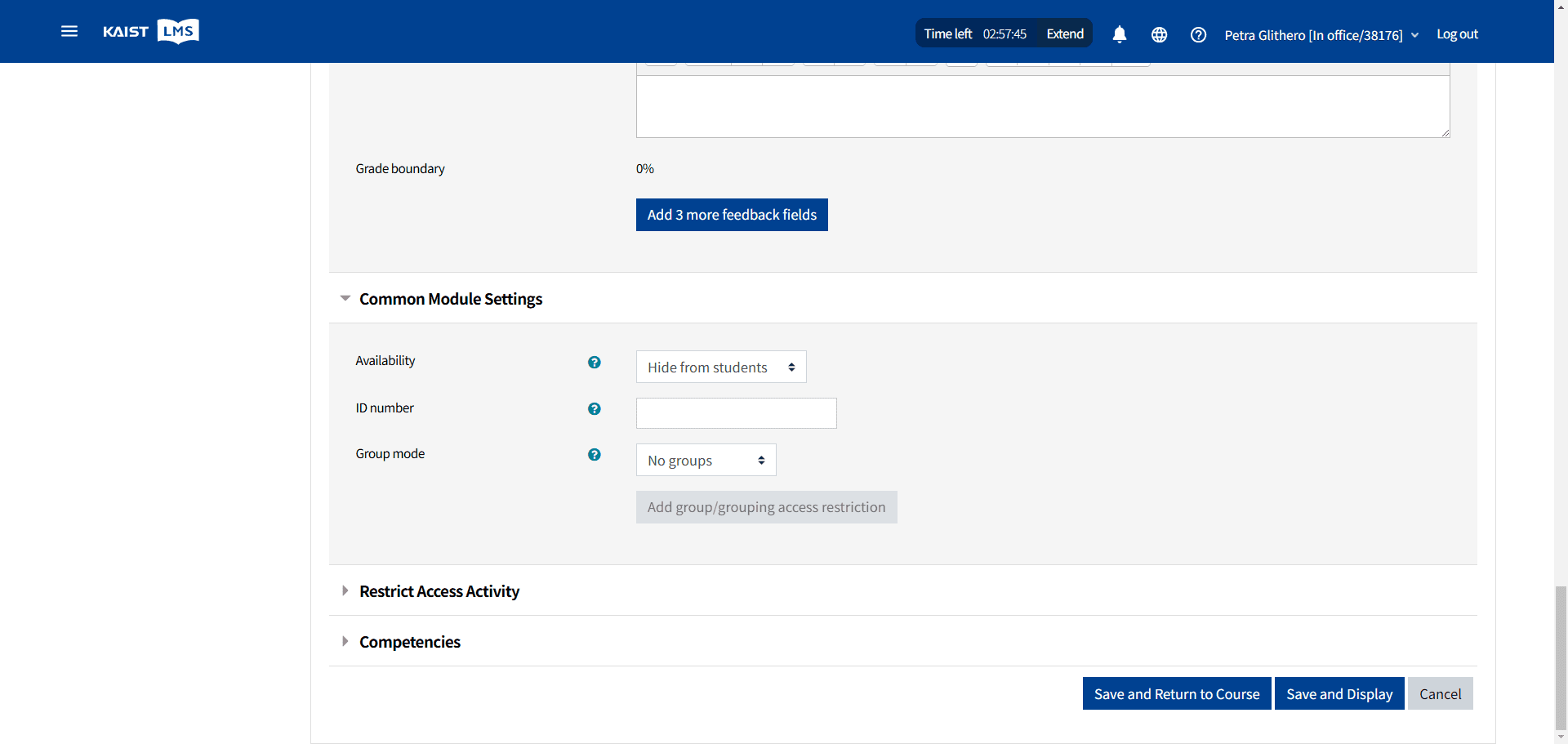Open the hamburger navigation menu
1568x744 pixels.
pos(69,31)
